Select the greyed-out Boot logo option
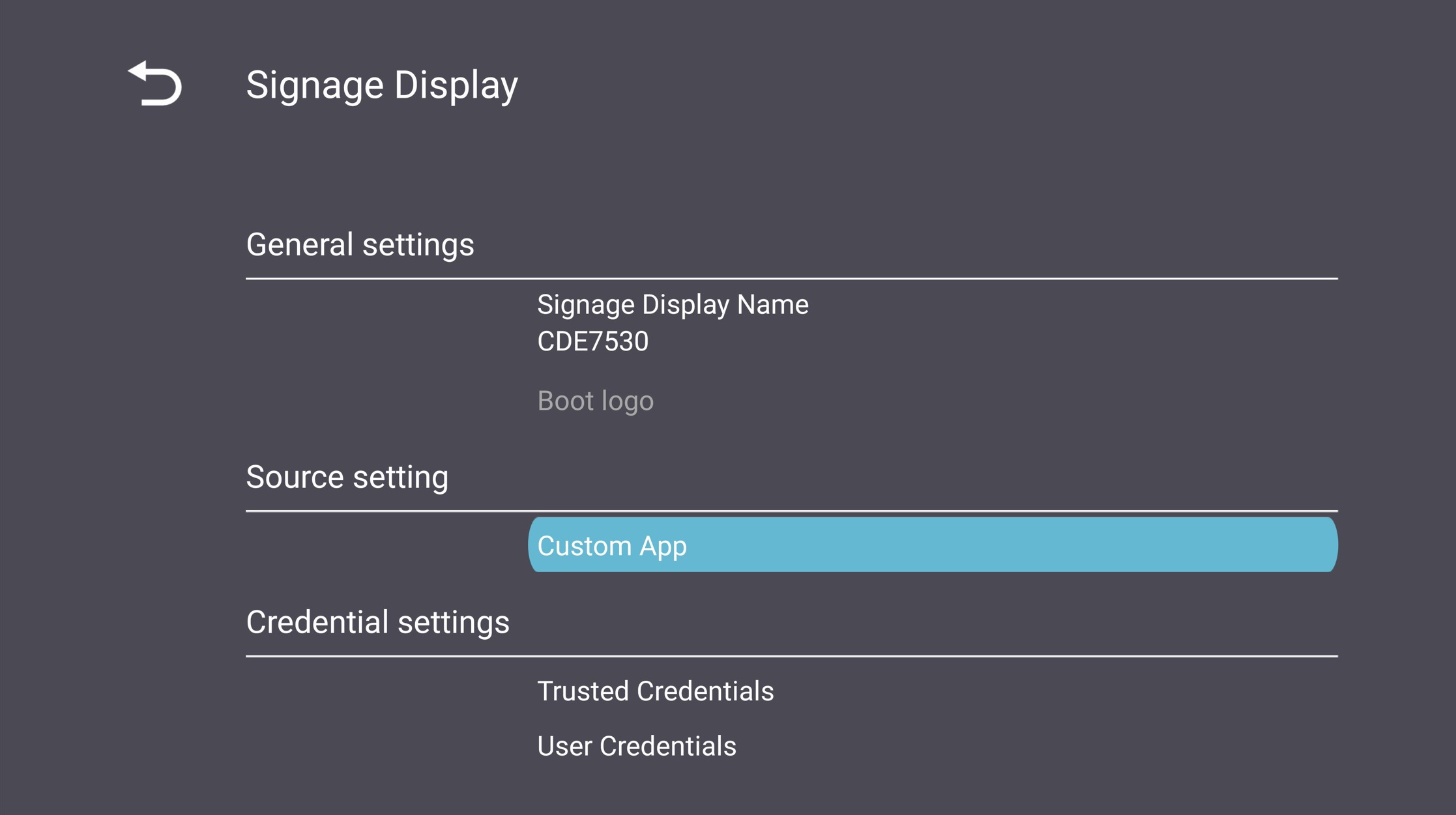The image size is (1456, 815). click(x=595, y=401)
